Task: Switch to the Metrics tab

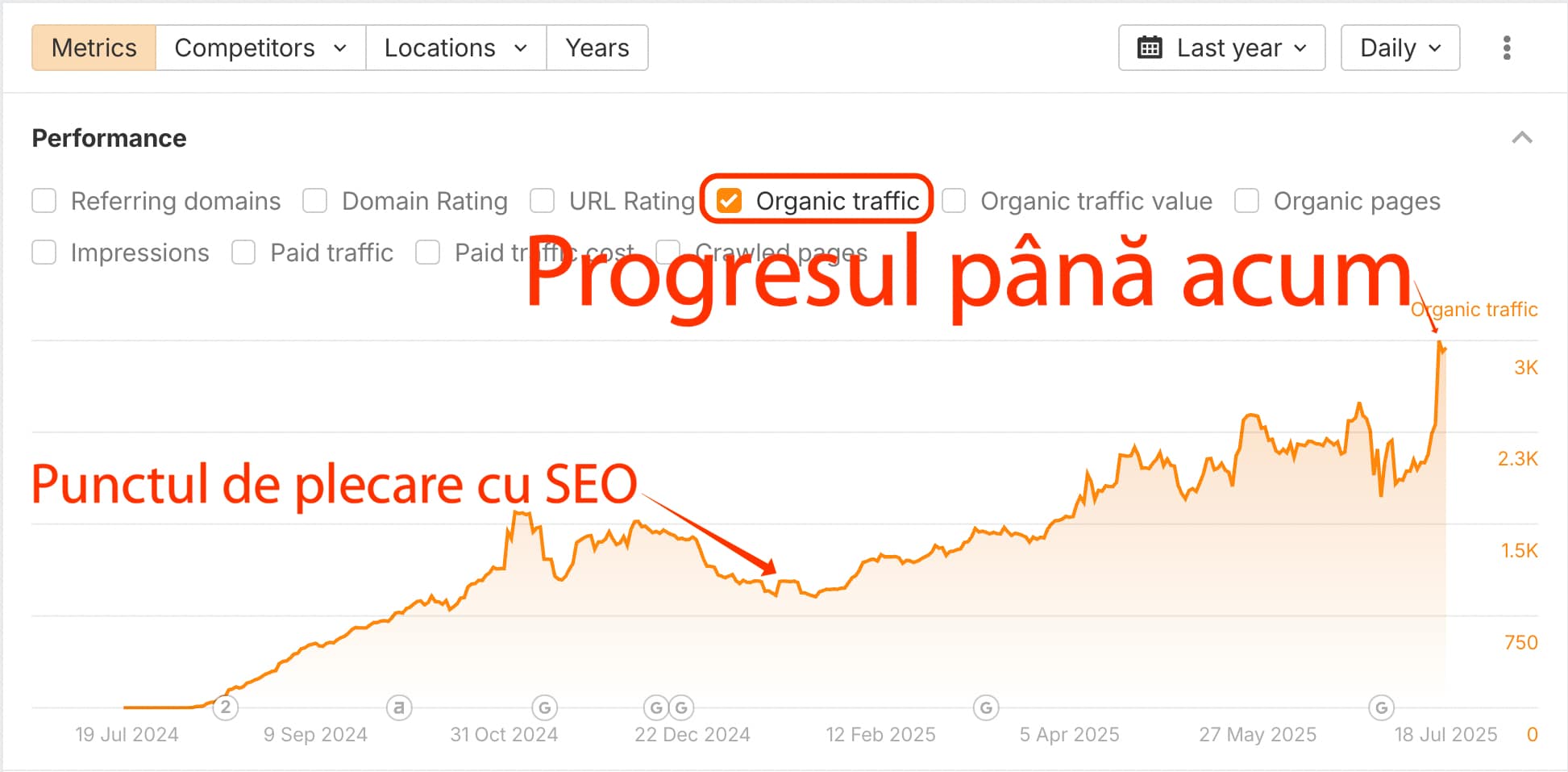Action: [94, 48]
